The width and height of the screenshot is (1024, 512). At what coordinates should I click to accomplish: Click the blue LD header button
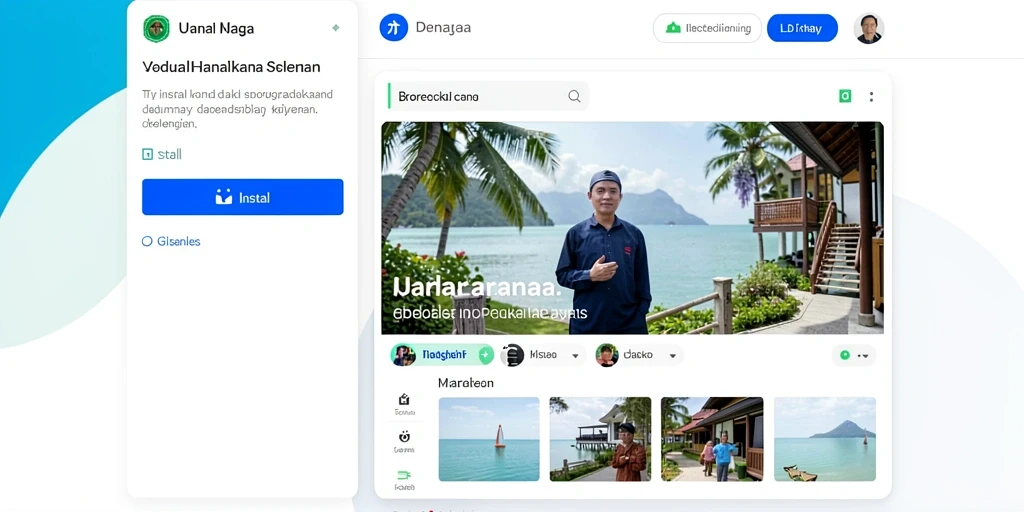click(802, 28)
